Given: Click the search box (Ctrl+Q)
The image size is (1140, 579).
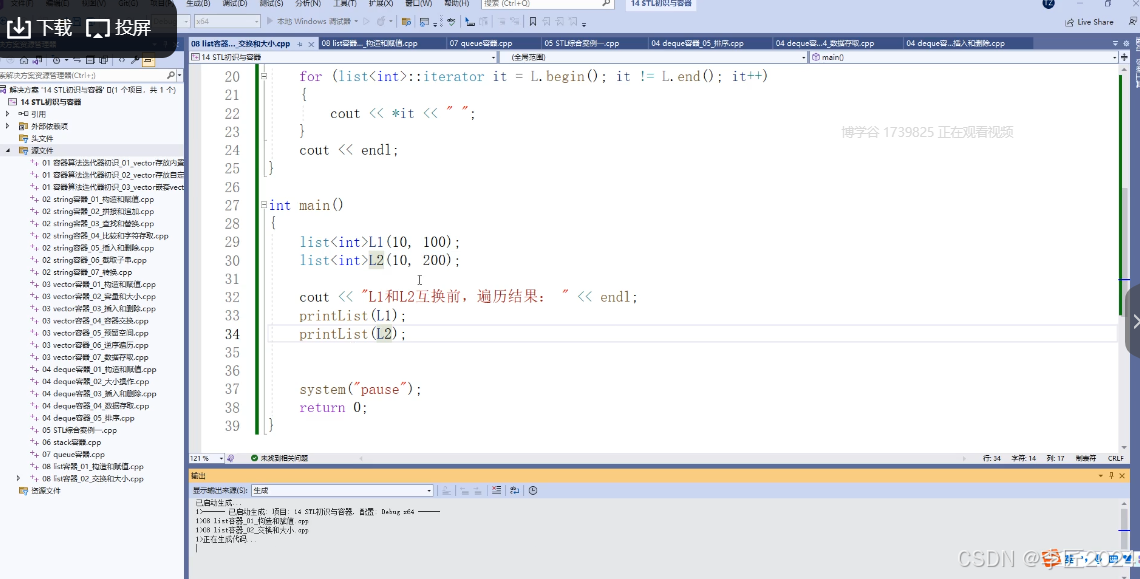Looking at the screenshot, I should [547, 4].
